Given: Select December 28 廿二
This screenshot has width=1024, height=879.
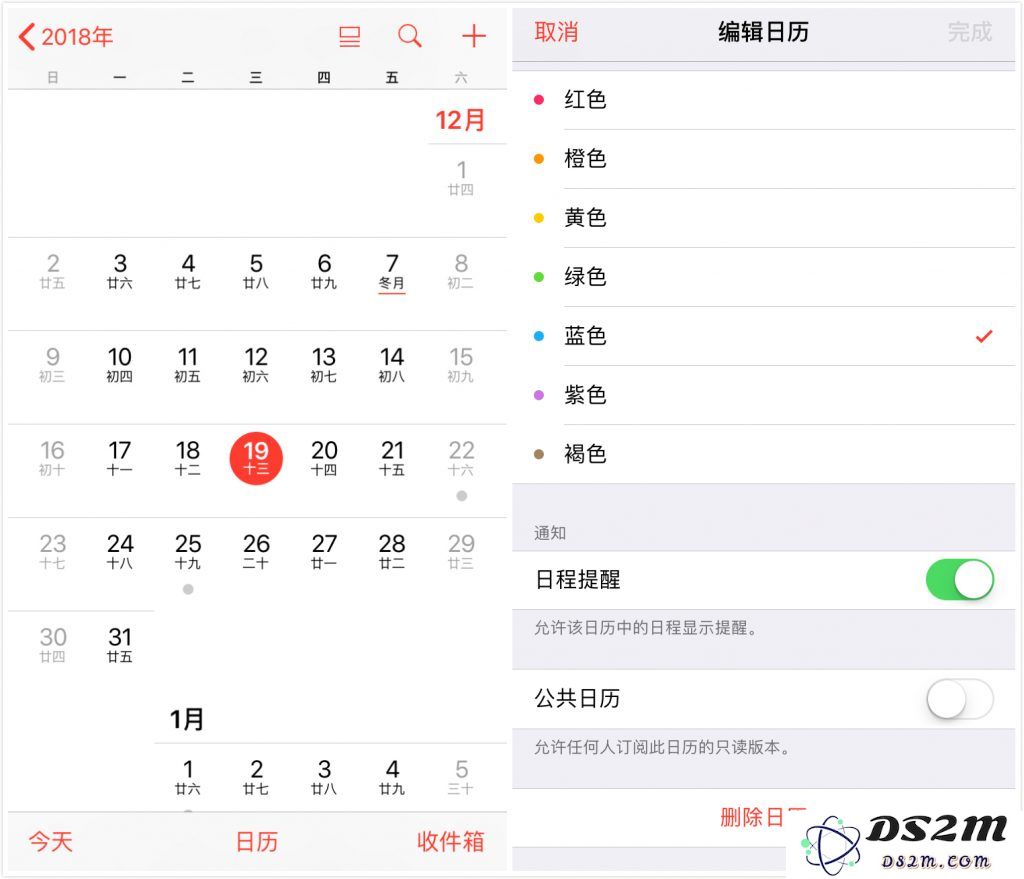Looking at the screenshot, I should 392,551.
